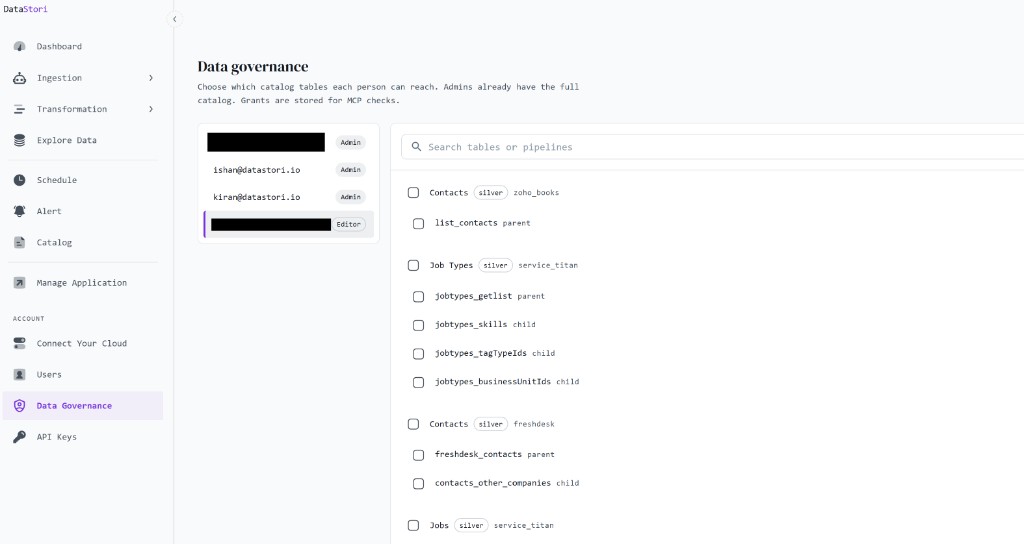
Task: Click the Alert bell icon
Action: pyautogui.click(x=20, y=211)
